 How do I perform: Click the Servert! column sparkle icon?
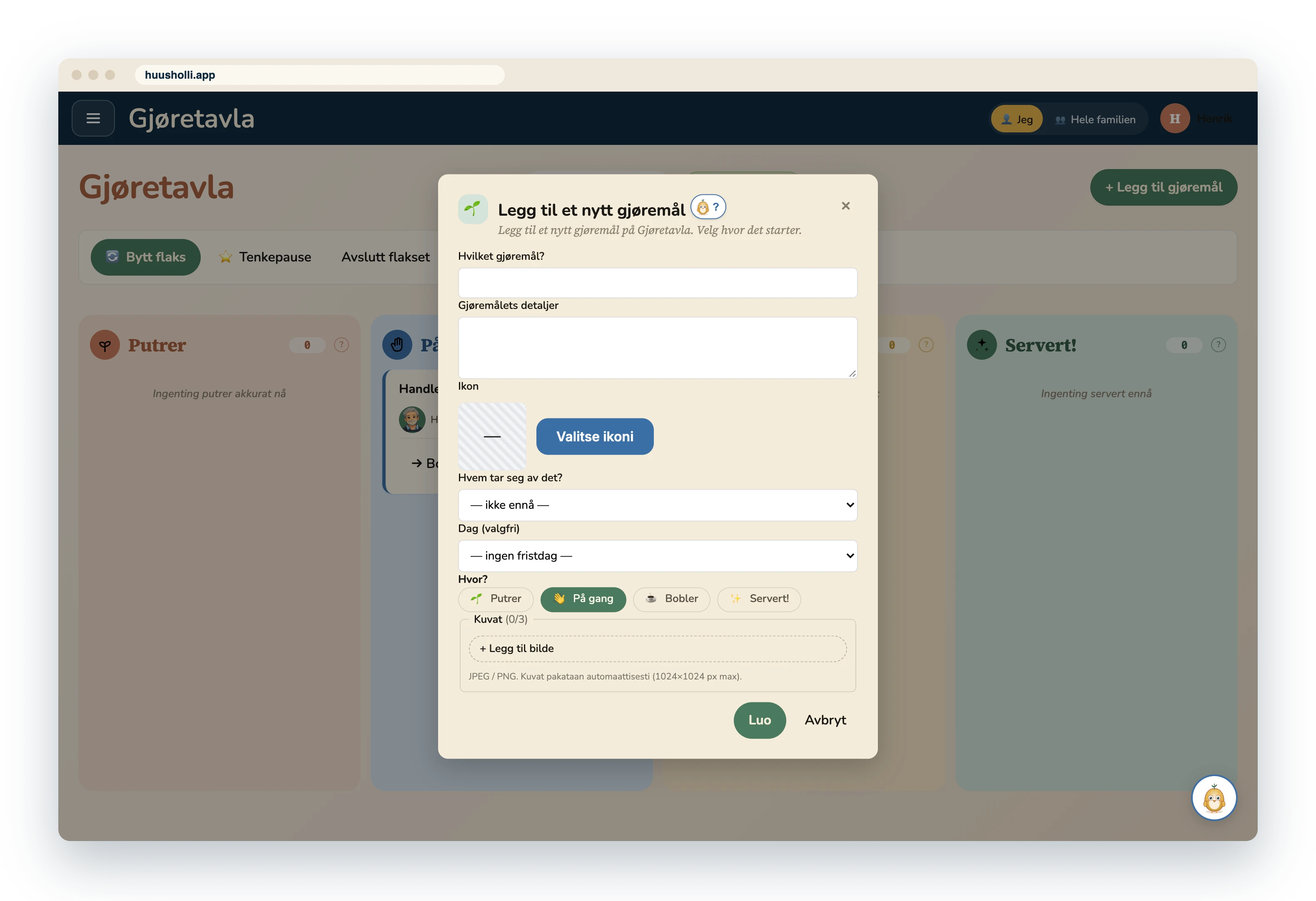click(981, 345)
